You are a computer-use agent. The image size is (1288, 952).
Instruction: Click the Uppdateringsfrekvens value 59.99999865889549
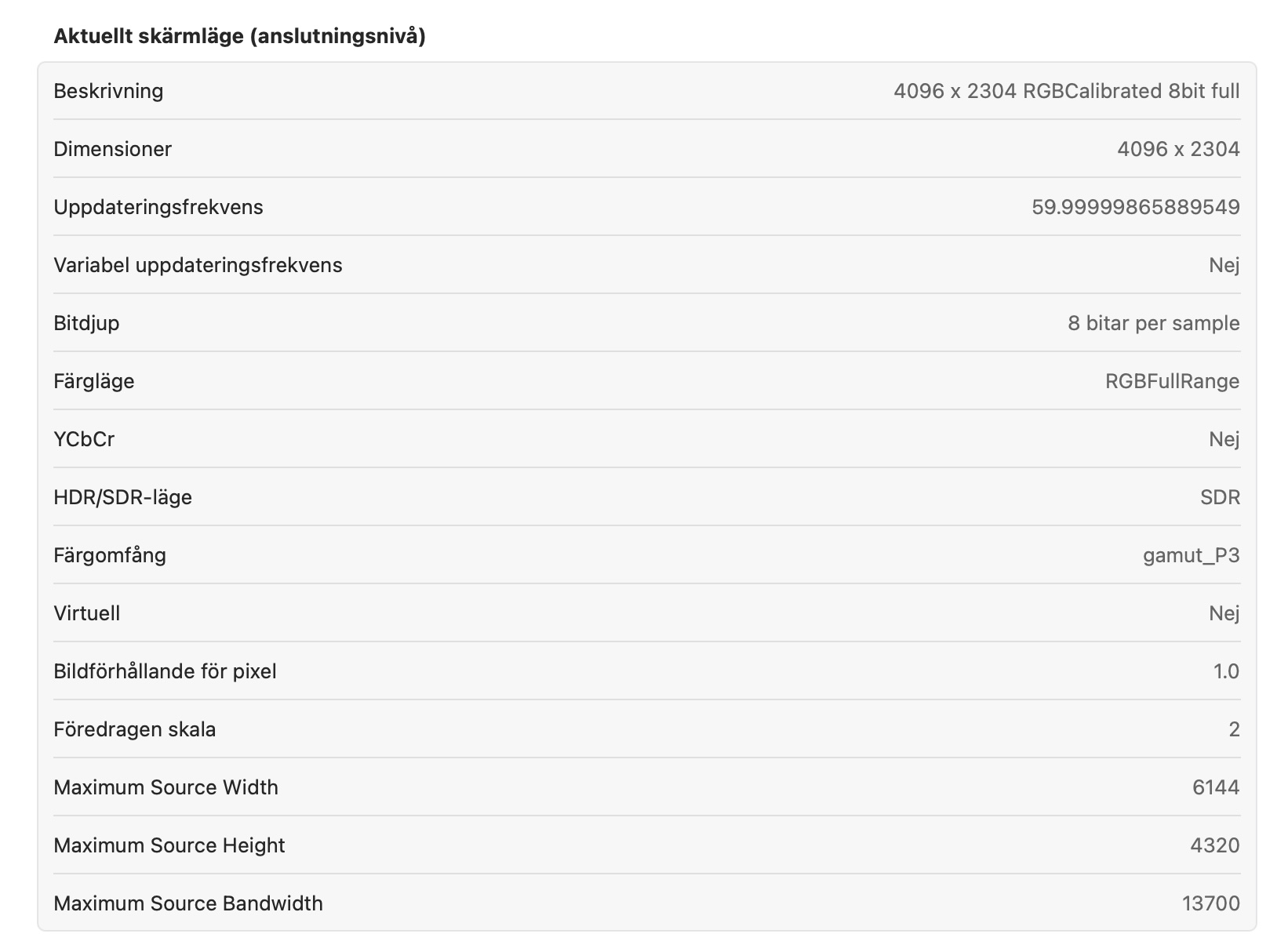pyautogui.click(x=1135, y=207)
